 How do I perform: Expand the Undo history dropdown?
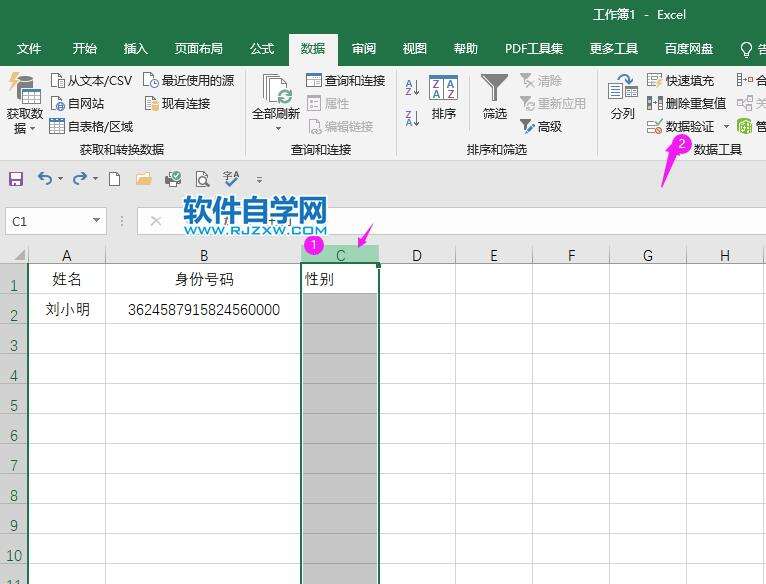[x=61, y=179]
